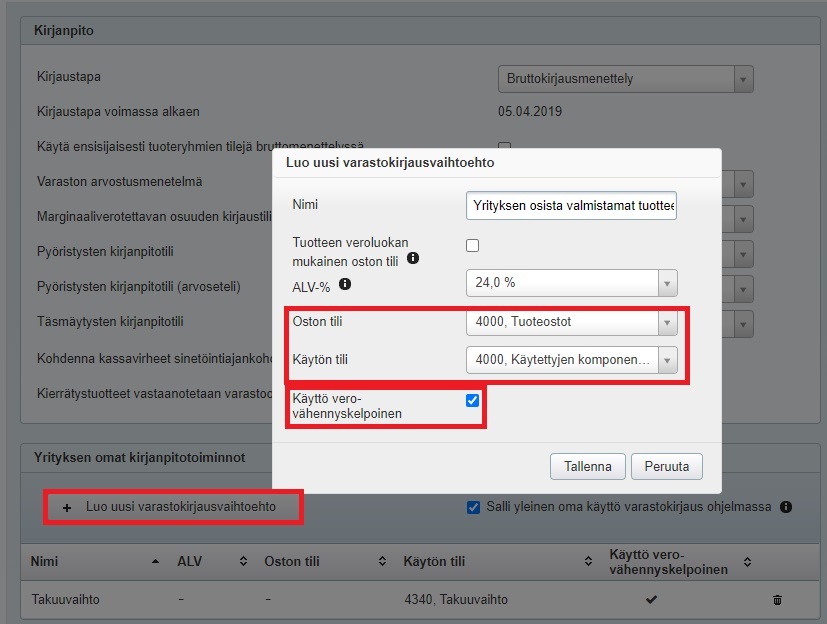
Task: Sort table by Nimi column arrow
Action: (x=155, y=562)
